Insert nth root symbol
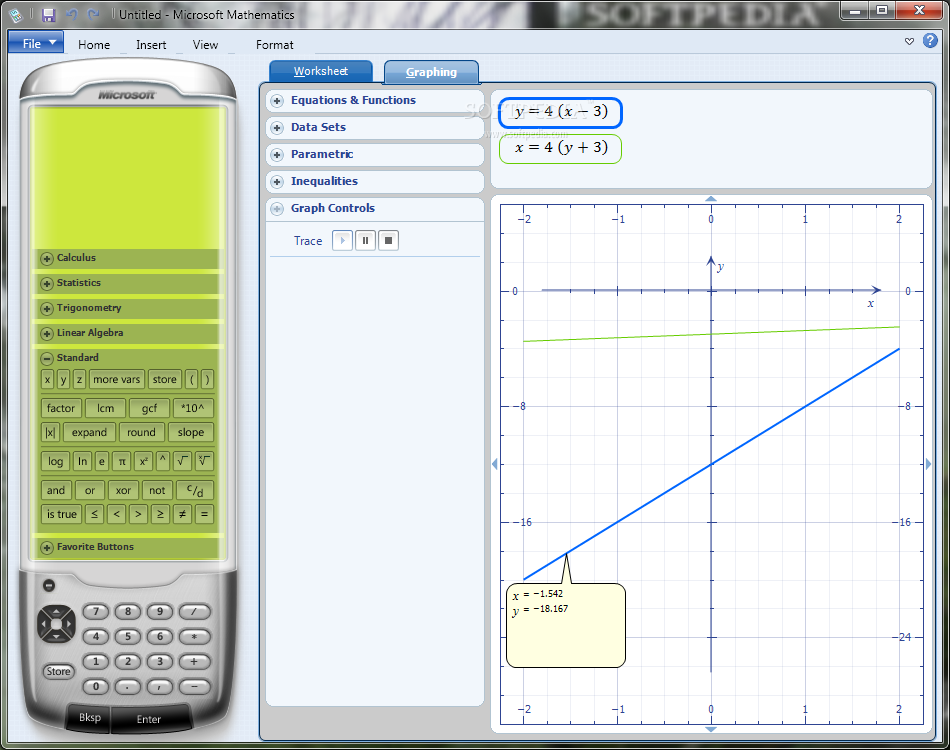 tap(204, 461)
